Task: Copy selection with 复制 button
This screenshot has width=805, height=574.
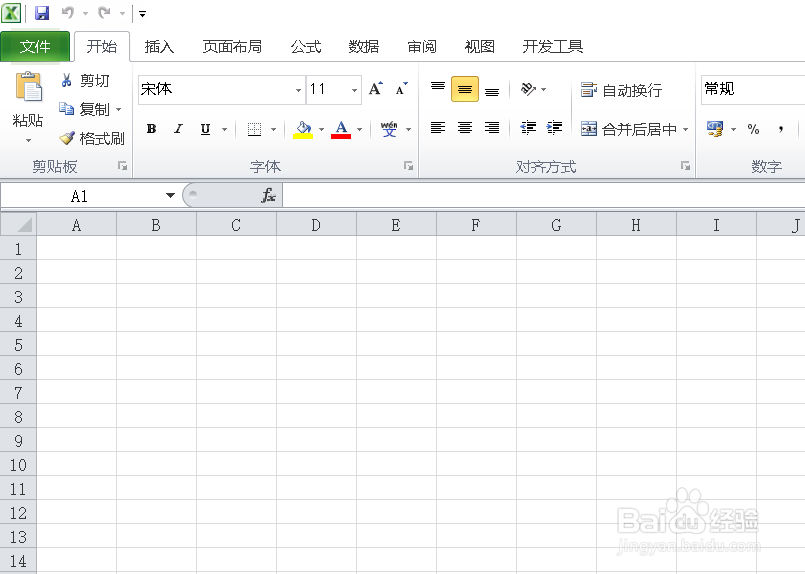Action: (x=84, y=109)
